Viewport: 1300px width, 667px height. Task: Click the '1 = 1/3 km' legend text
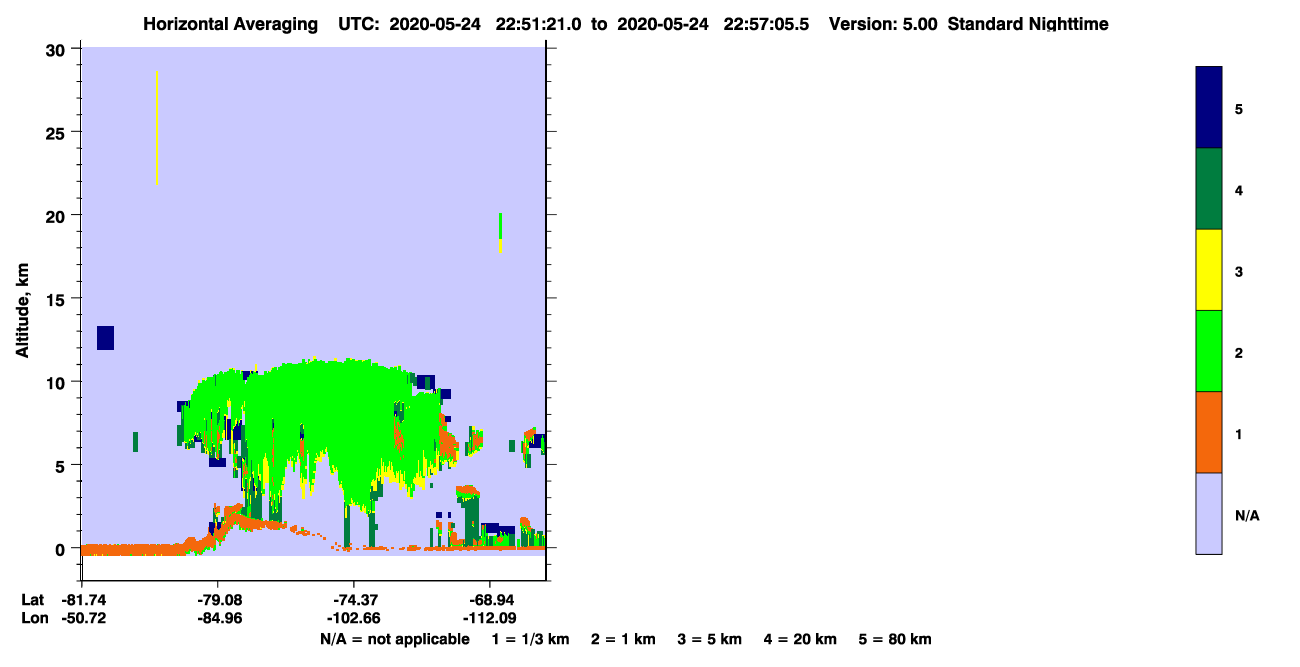(x=530, y=639)
